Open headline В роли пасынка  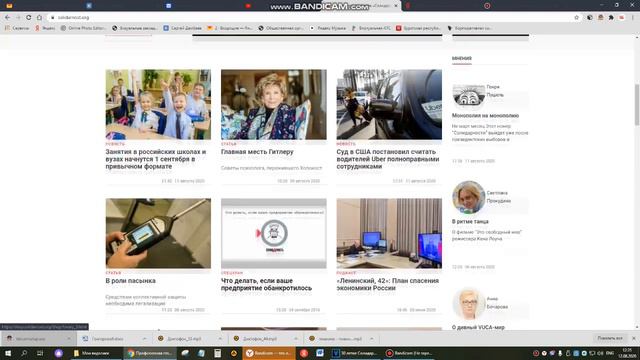(131, 281)
